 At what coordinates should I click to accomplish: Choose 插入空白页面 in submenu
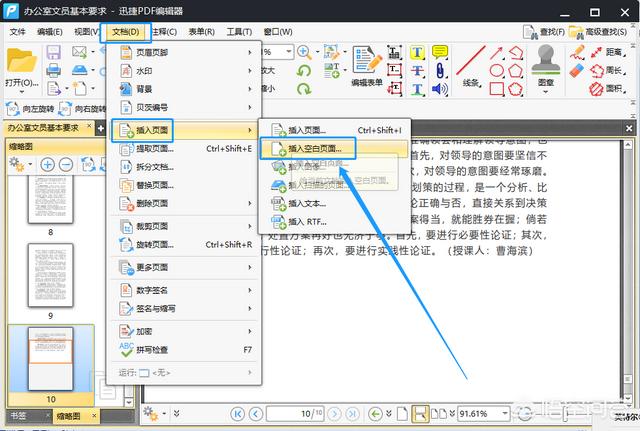coord(334,149)
